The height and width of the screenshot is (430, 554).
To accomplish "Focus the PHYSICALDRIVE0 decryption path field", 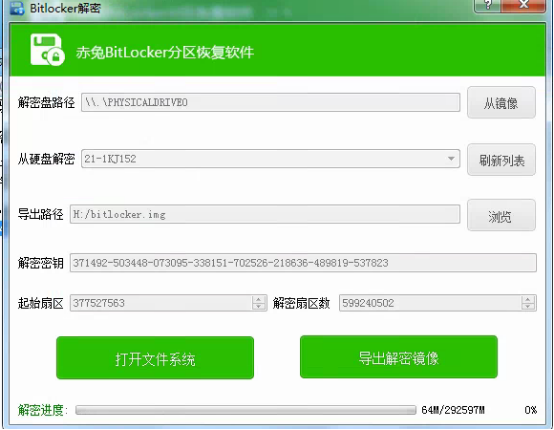I will click(271, 102).
